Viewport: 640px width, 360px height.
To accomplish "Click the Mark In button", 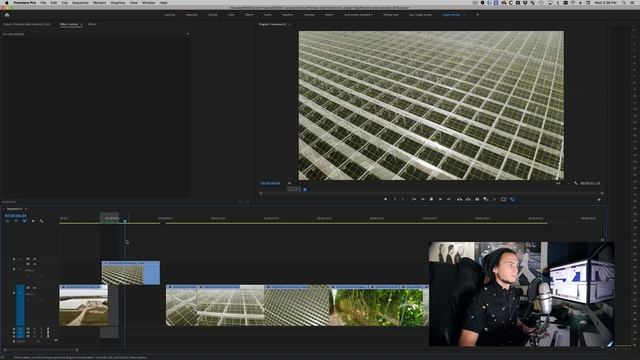I will coord(394,199).
